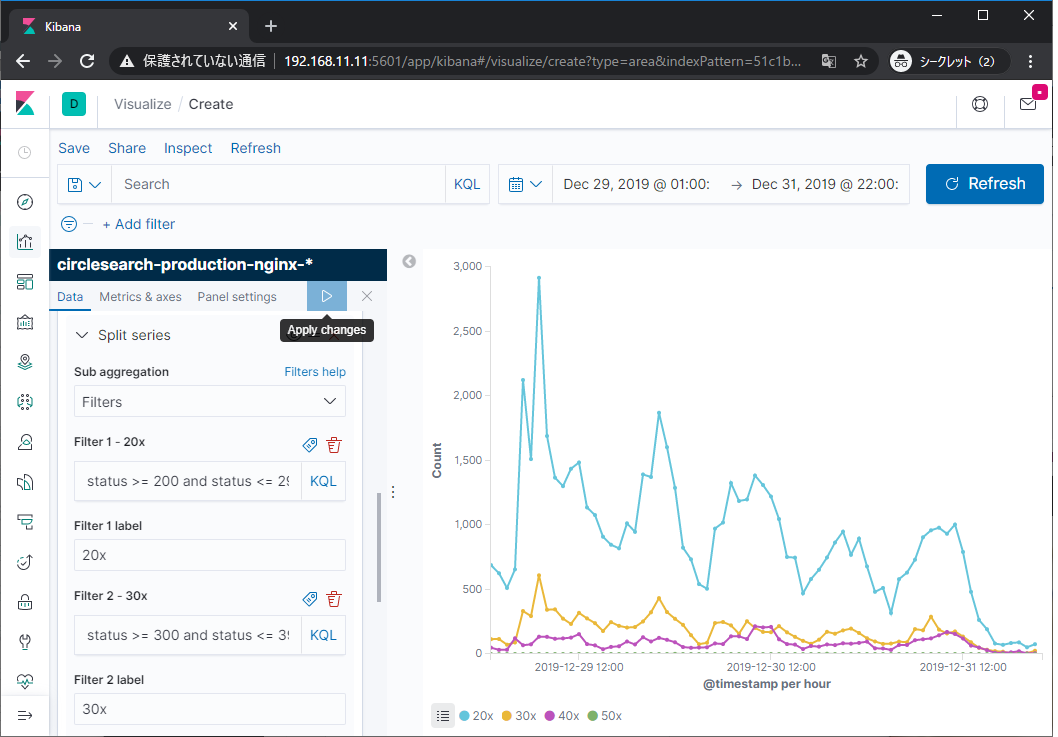Discard changes with the X icon

(367, 296)
